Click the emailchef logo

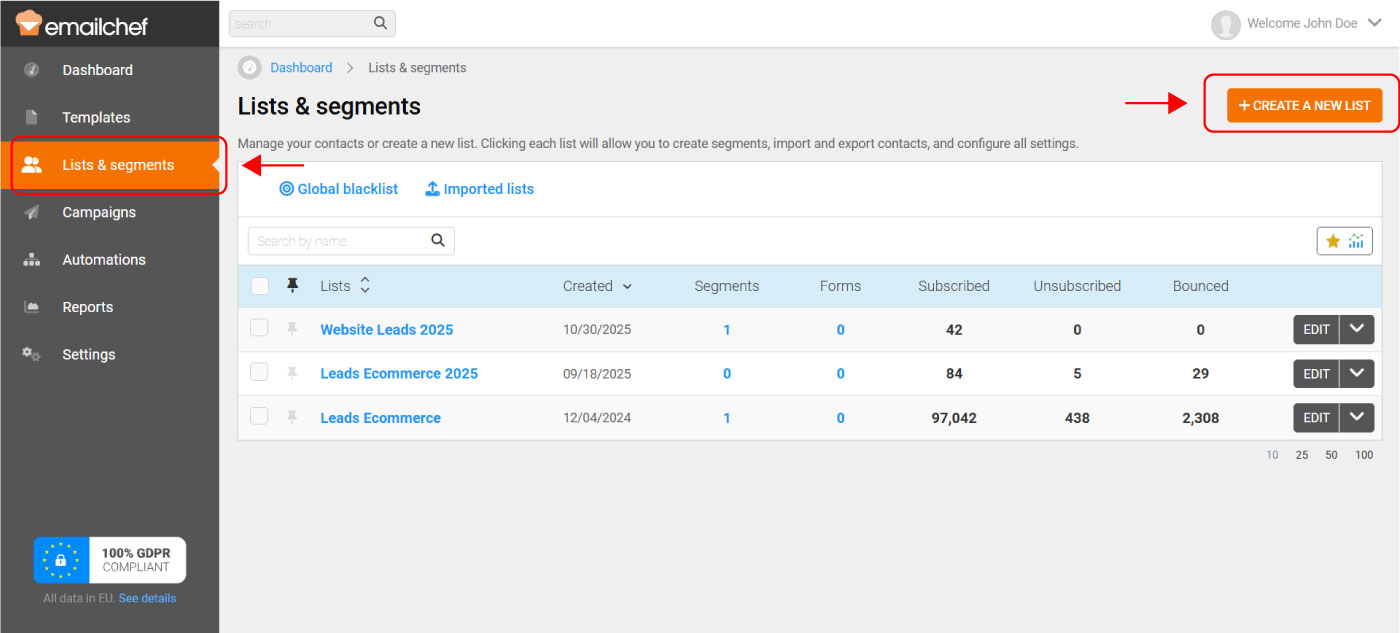(82, 23)
